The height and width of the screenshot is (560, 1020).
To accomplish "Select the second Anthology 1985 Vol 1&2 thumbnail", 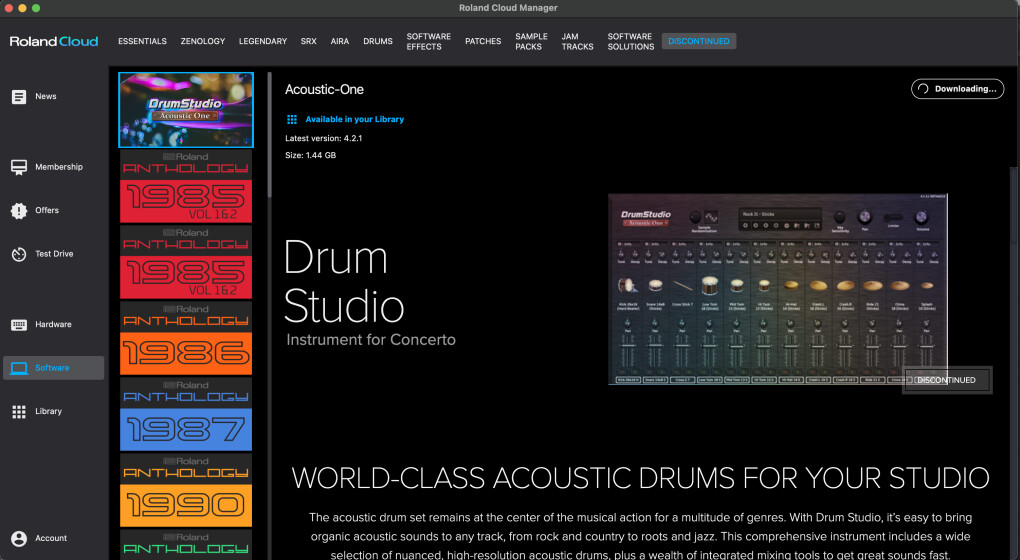I will (186, 262).
